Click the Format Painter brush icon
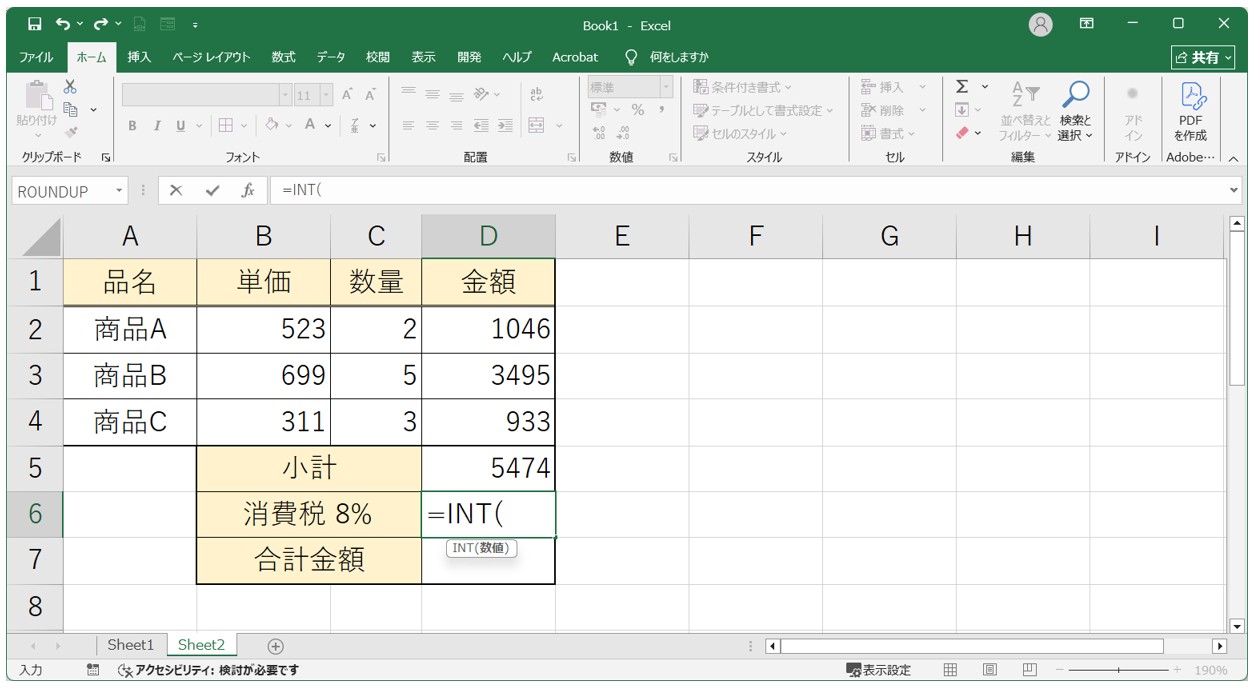This screenshot has width=1255, height=688. tap(70, 132)
